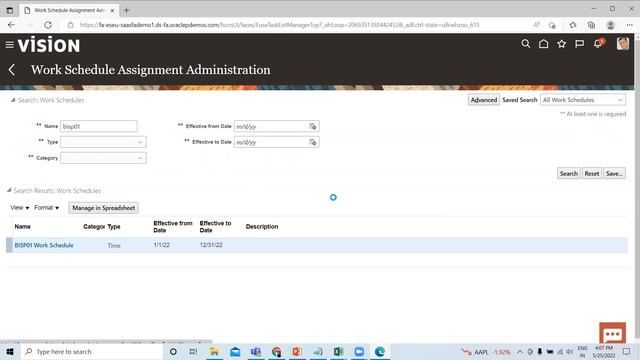
Task: Reload the page with the refresh icon
Action: click(48, 25)
